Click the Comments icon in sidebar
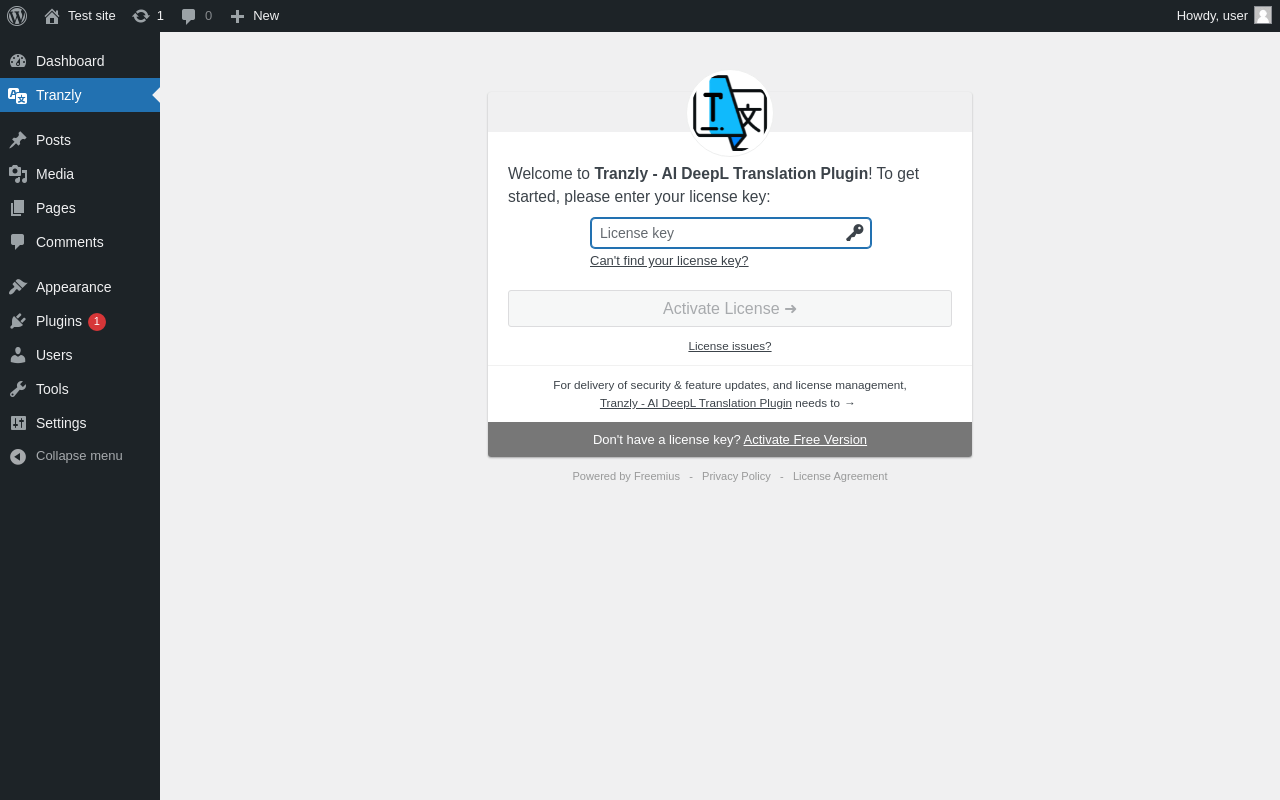The image size is (1280, 800). (18, 242)
